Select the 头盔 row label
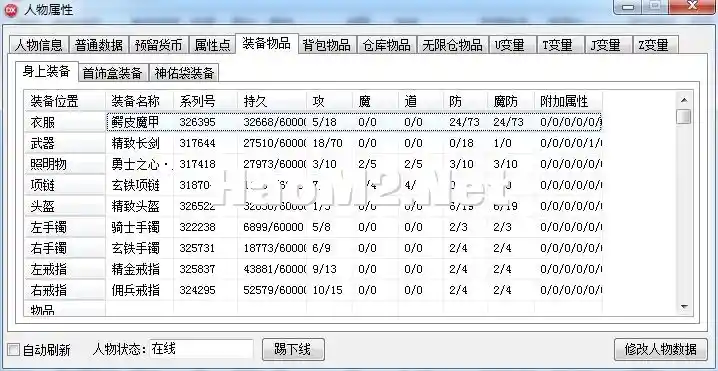Image resolution: width=718 pixels, height=371 pixels. click(65, 207)
